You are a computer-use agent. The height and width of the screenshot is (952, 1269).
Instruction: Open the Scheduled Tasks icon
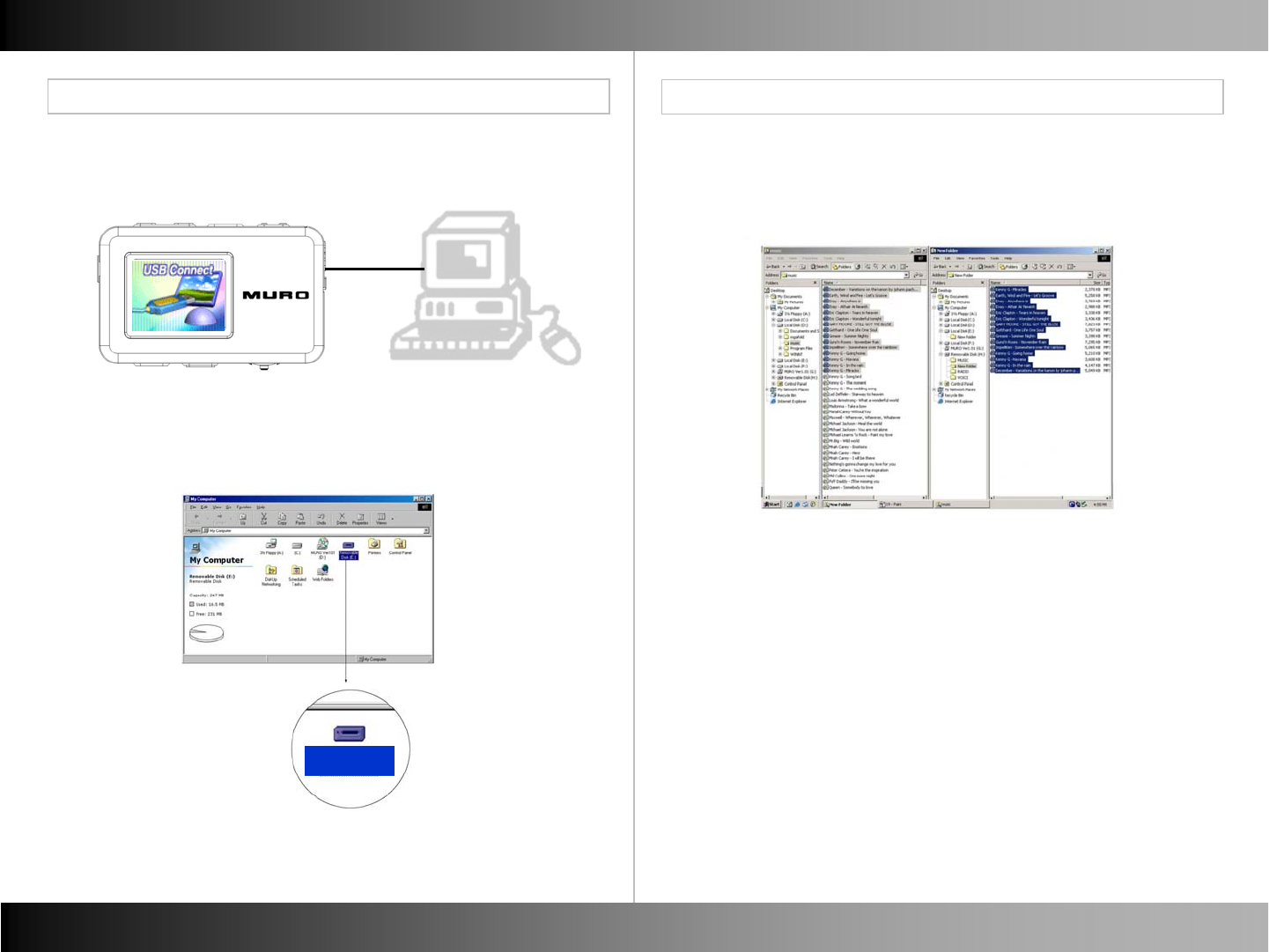tap(298, 576)
